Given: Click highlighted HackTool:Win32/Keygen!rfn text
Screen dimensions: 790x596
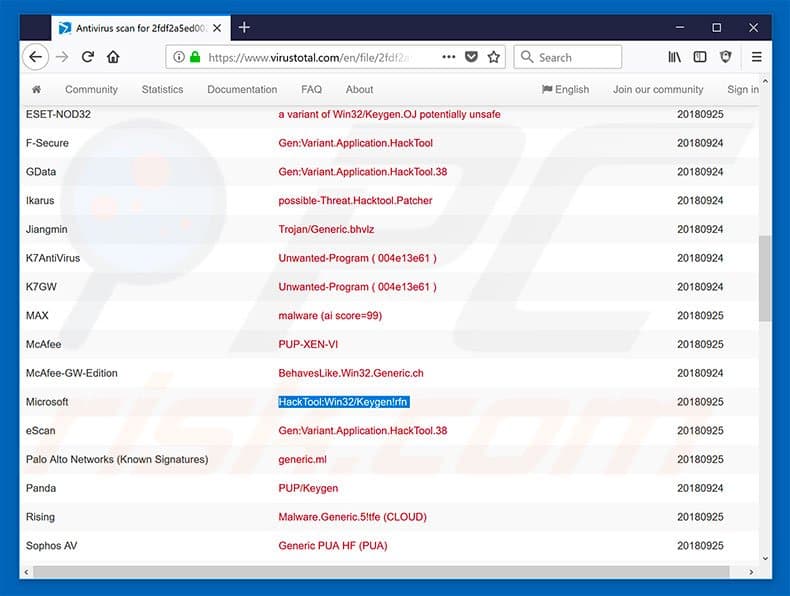Looking at the screenshot, I should pyautogui.click(x=344, y=402).
